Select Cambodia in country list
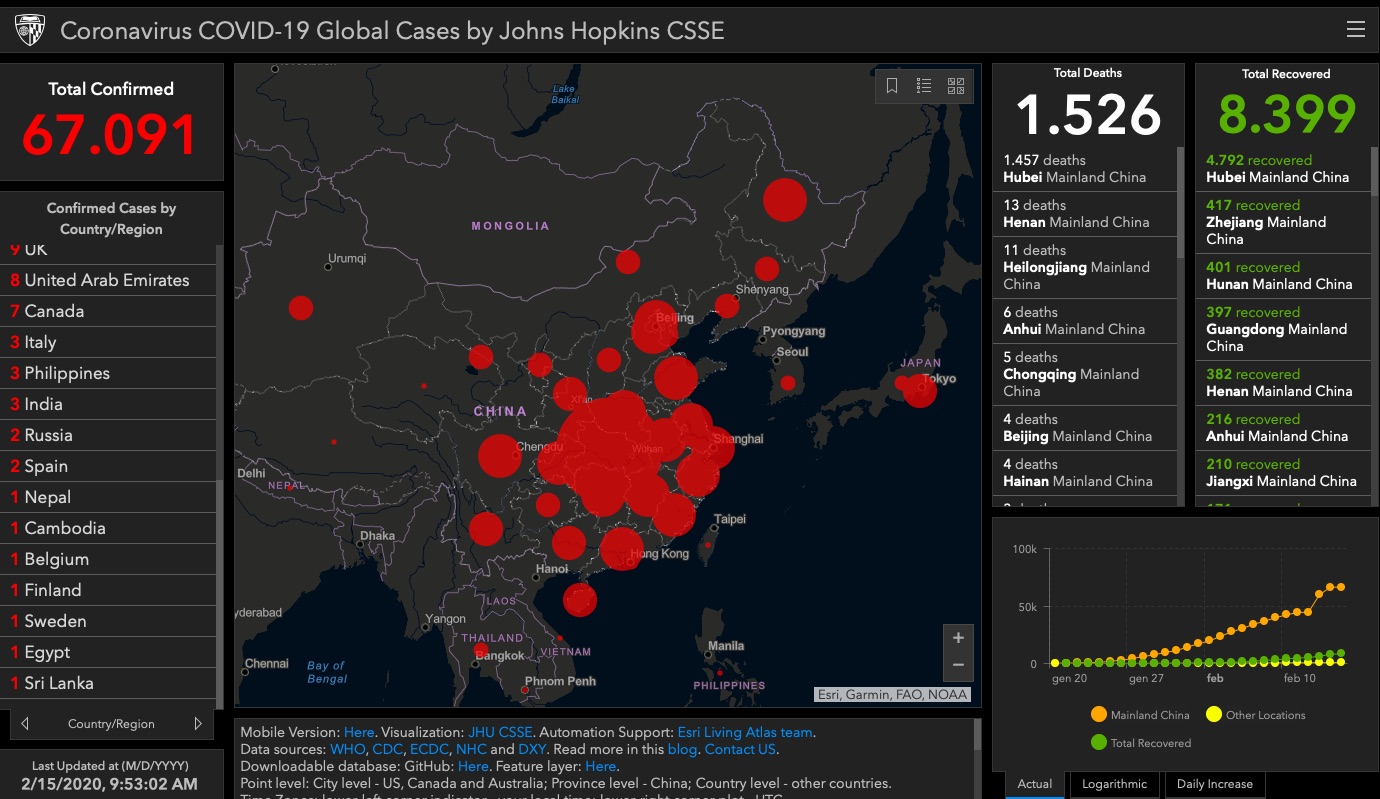 108,528
